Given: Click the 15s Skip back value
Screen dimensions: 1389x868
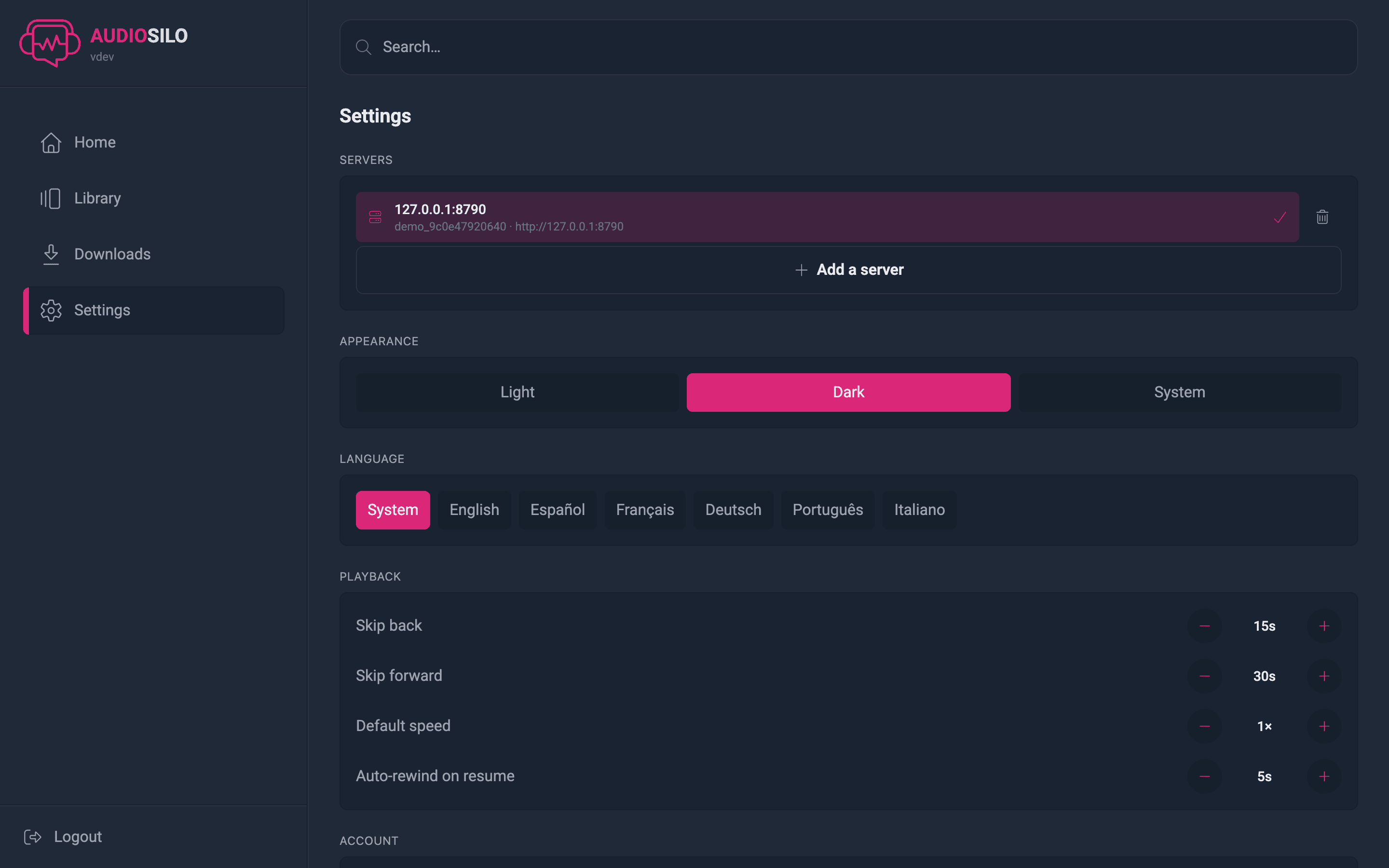Looking at the screenshot, I should [x=1265, y=626].
